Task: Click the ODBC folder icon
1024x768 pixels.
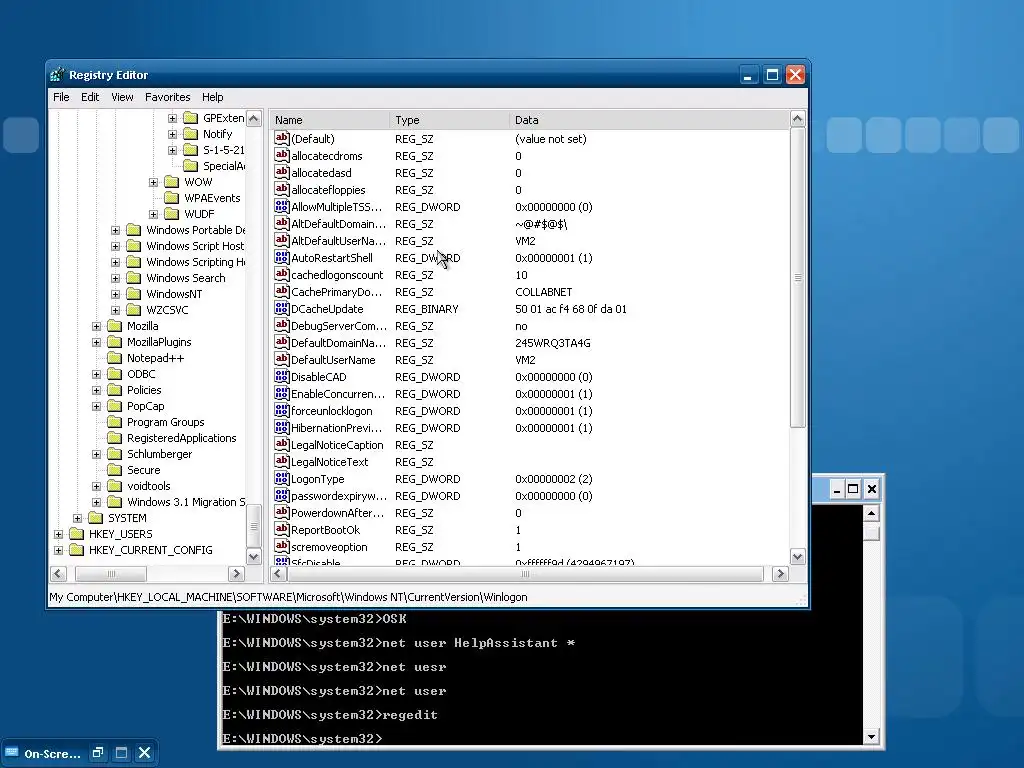Action: [114, 374]
